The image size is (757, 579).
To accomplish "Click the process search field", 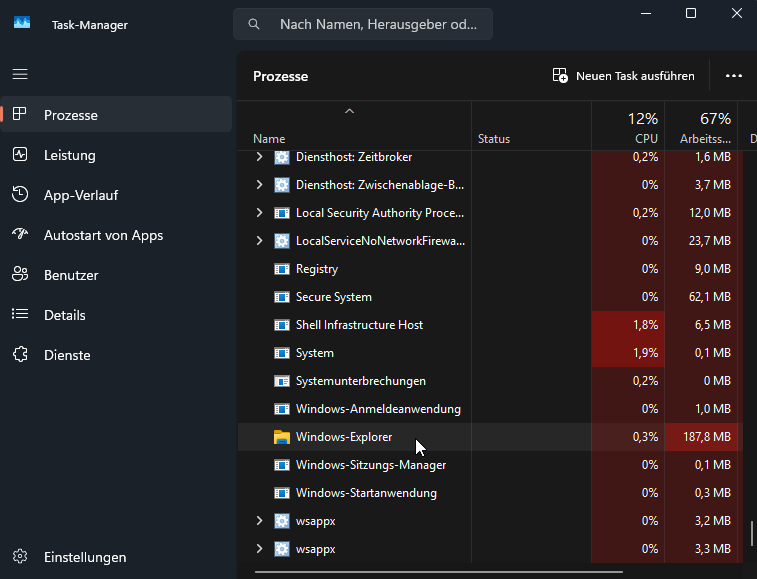I will tap(363, 24).
